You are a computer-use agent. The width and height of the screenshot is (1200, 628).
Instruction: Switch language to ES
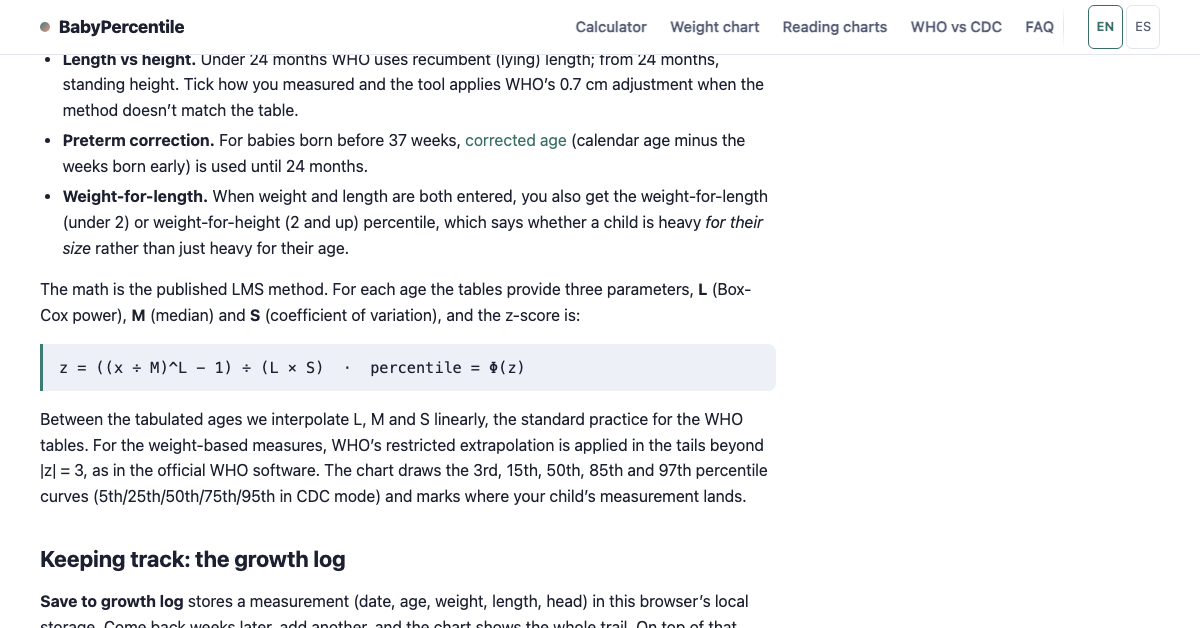1143,27
